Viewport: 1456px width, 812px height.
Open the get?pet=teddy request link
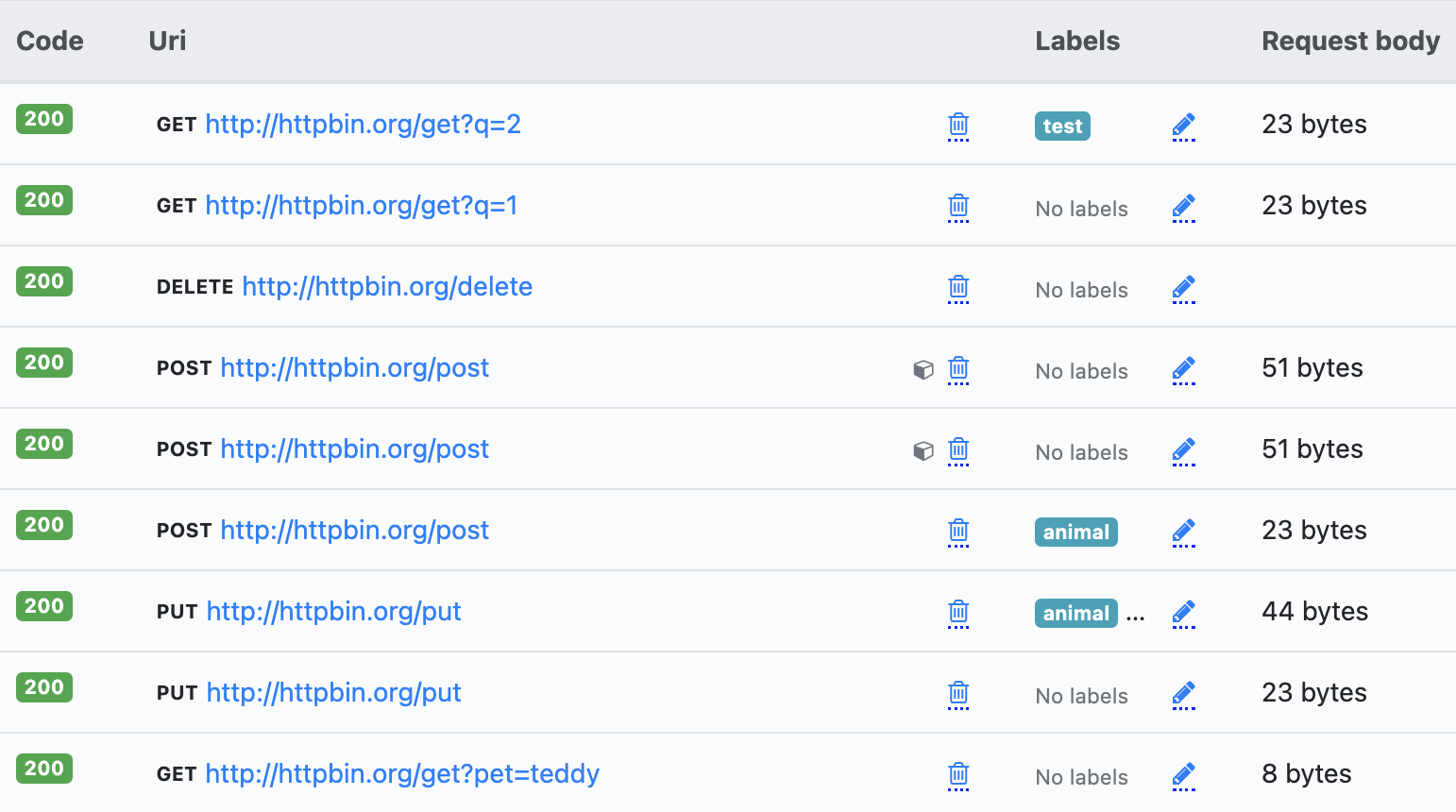point(401,774)
